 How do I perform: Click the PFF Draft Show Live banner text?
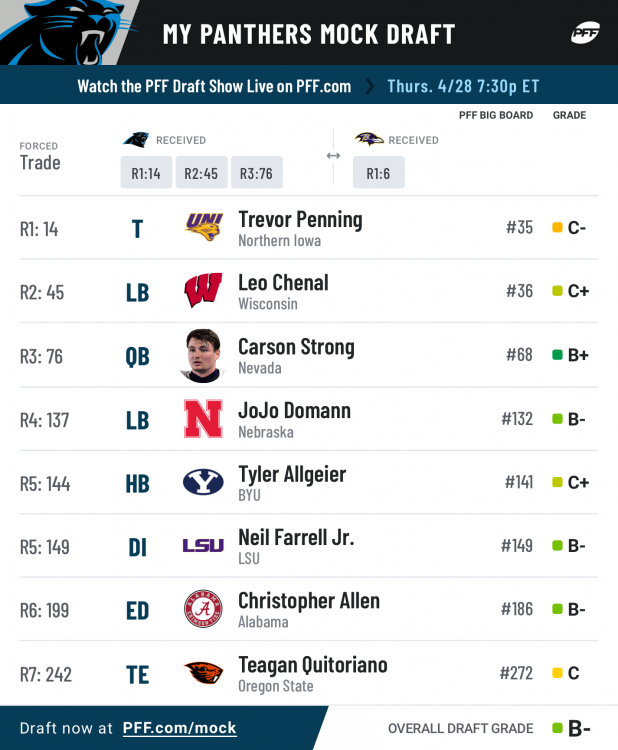(x=214, y=86)
